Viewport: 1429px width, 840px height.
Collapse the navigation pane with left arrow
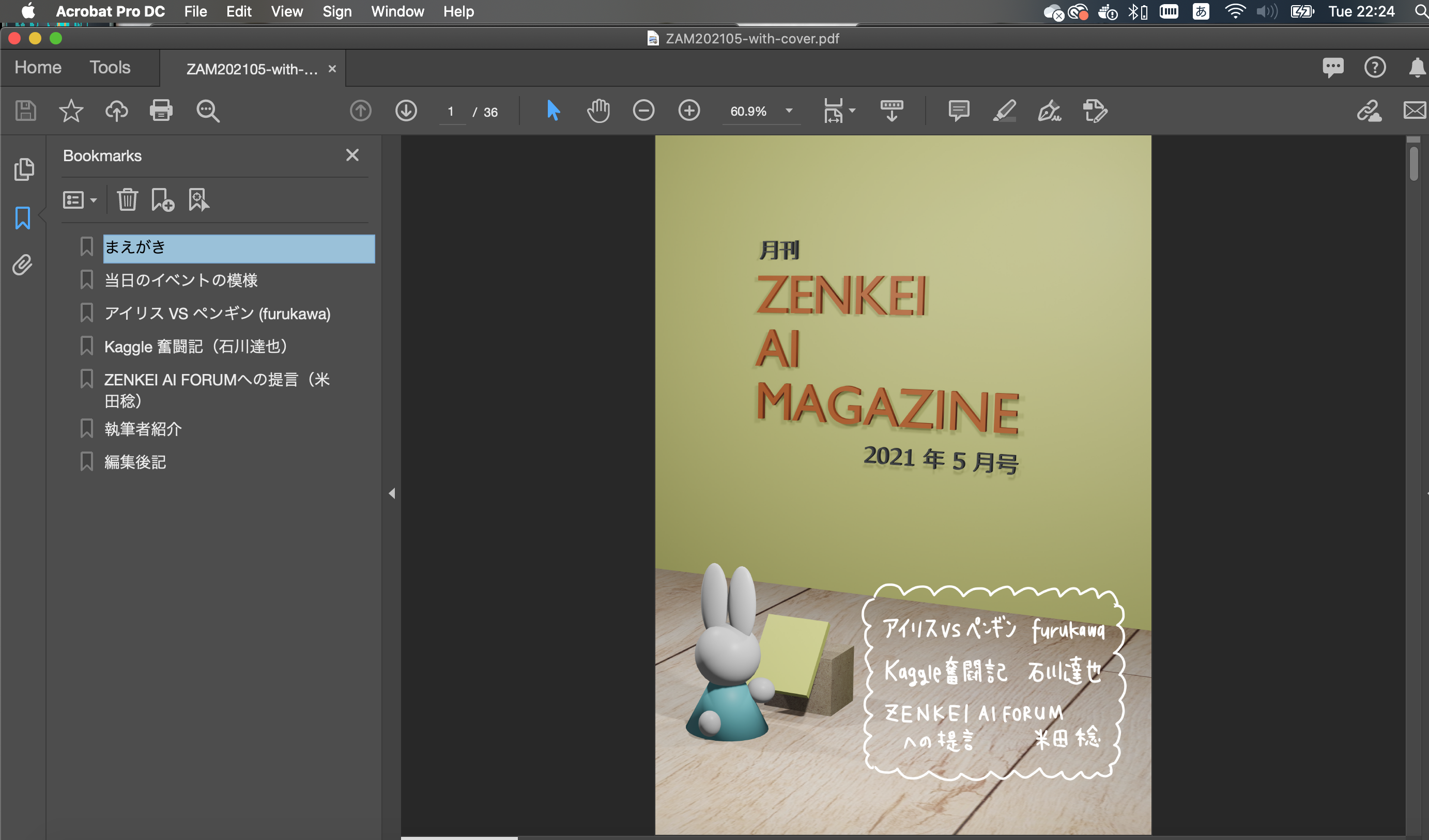[392, 493]
